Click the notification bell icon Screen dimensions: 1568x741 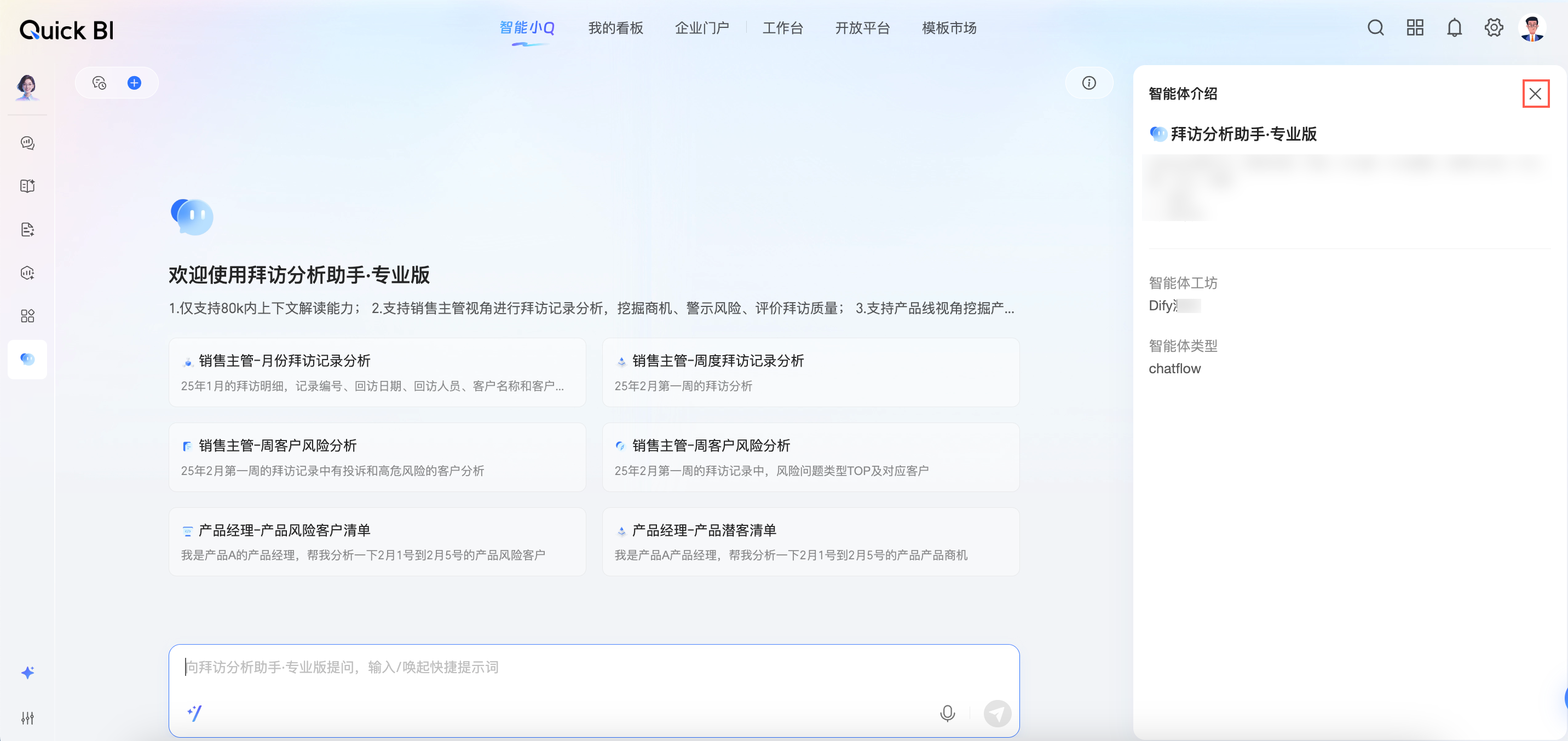click(1454, 28)
